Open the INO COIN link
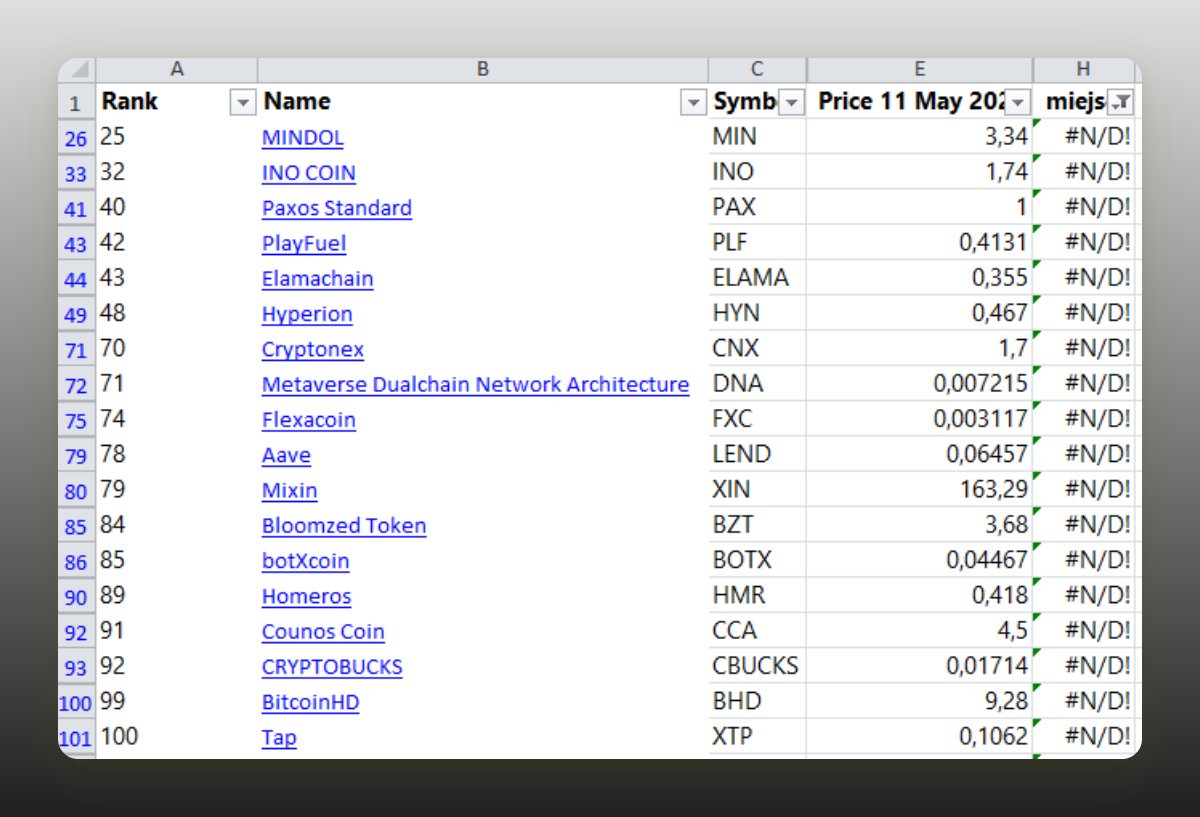Screen dimensions: 1200x817 click(x=309, y=173)
